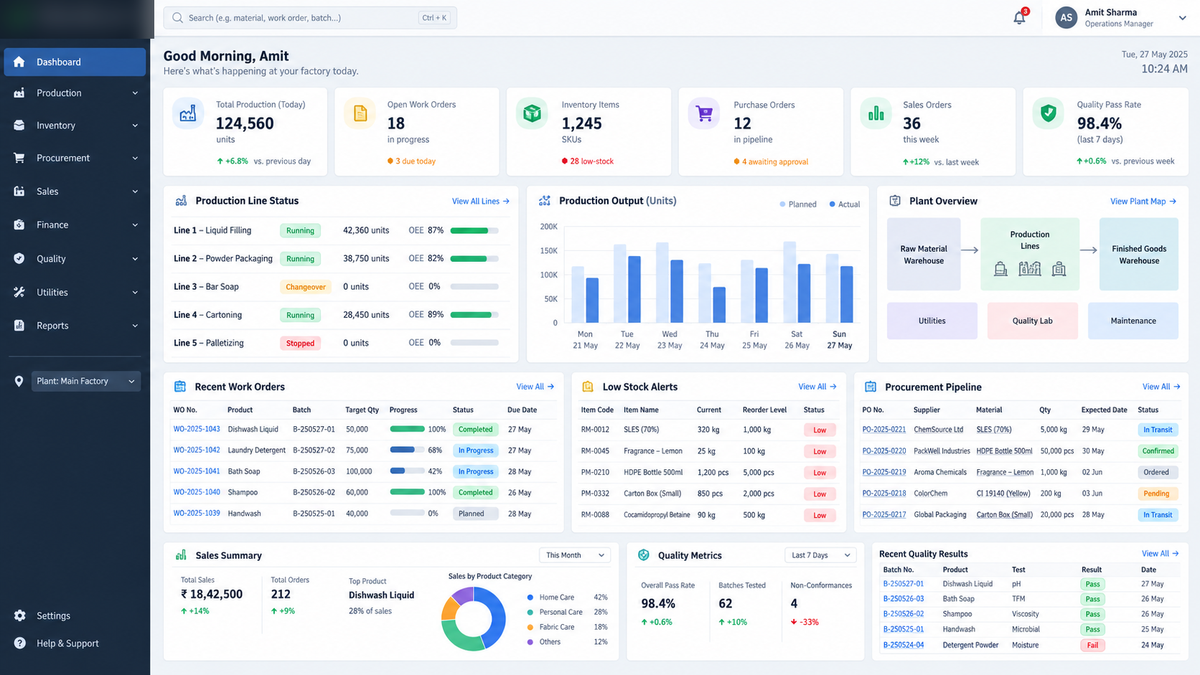Click the Fail result for Detergent Powder
The height and width of the screenshot is (675, 1200).
1092,645
